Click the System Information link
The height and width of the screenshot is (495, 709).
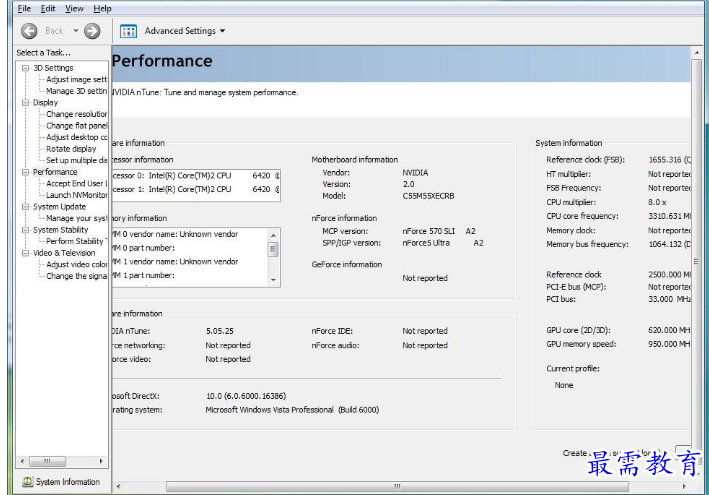pos(68,482)
